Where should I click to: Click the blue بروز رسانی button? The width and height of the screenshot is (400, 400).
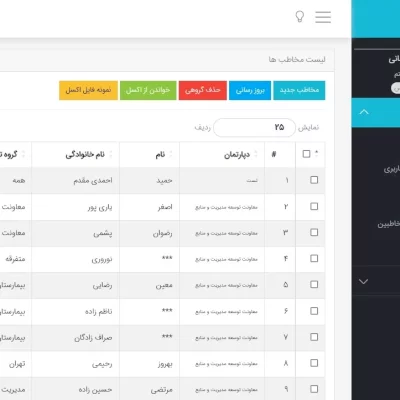click(250, 90)
